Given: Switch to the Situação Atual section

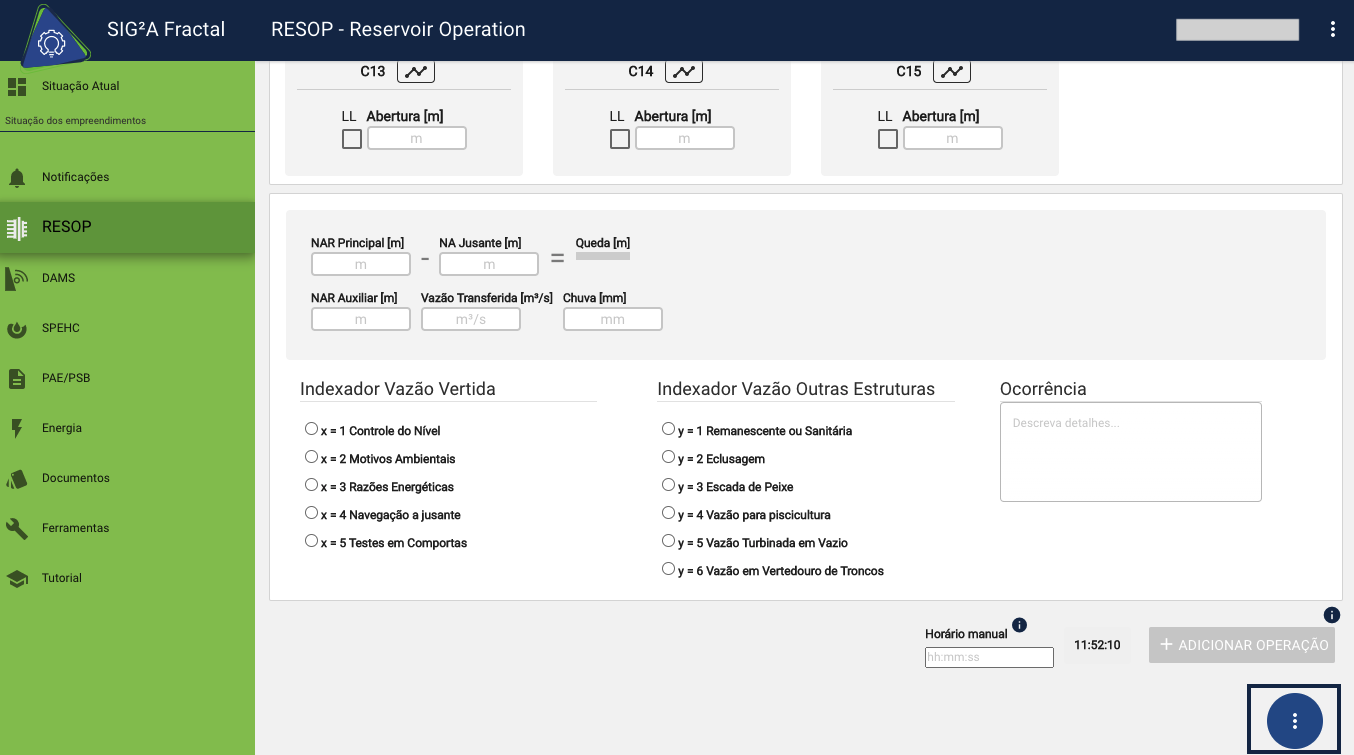Looking at the screenshot, I should click(16, 86).
